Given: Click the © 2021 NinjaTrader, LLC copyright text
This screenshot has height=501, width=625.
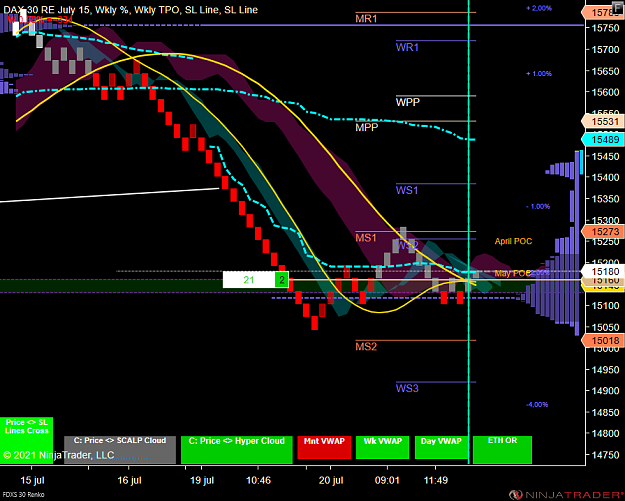Looking at the screenshot, I should (x=58, y=455).
